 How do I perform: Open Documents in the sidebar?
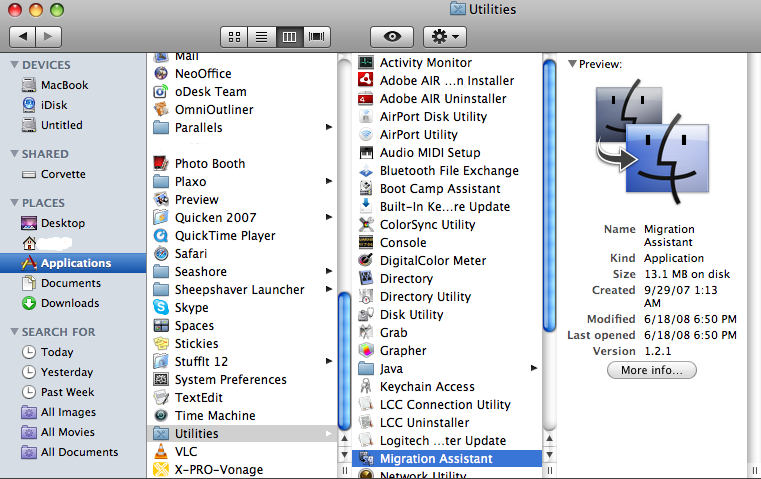click(73, 283)
